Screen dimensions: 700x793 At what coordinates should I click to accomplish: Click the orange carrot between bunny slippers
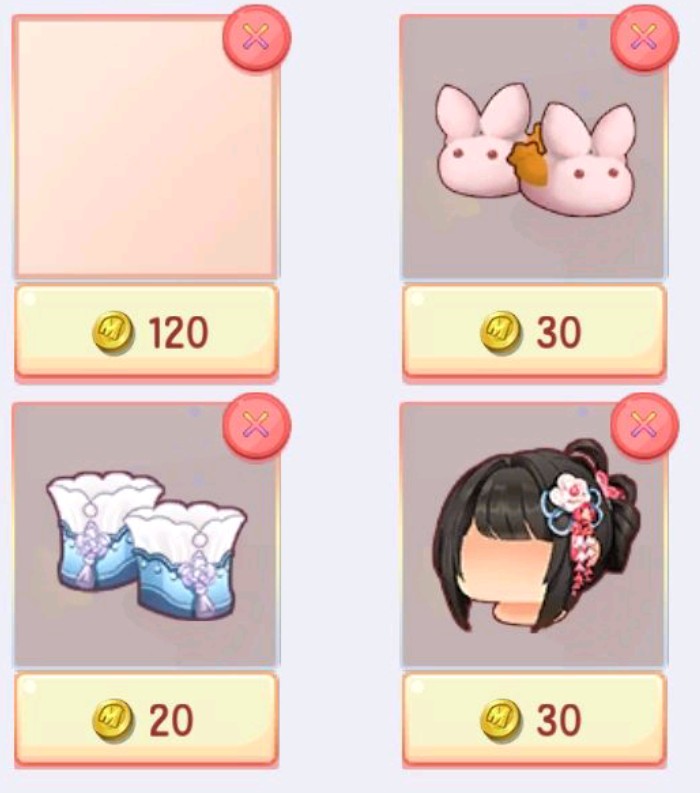529,157
